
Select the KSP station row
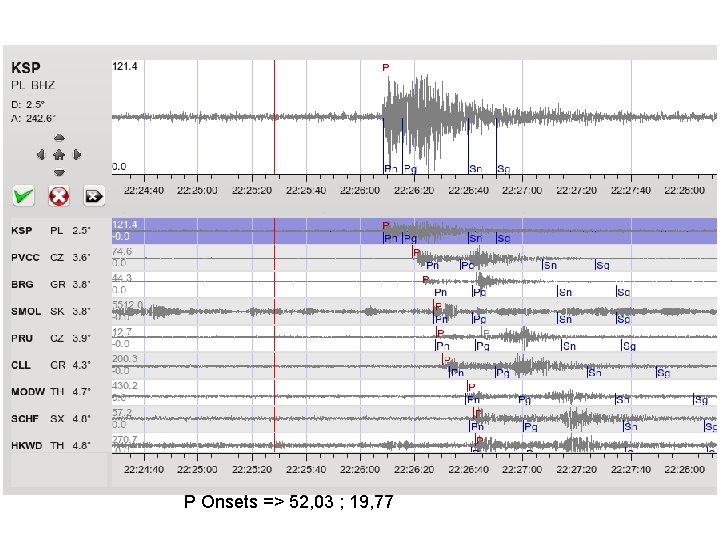[364, 231]
